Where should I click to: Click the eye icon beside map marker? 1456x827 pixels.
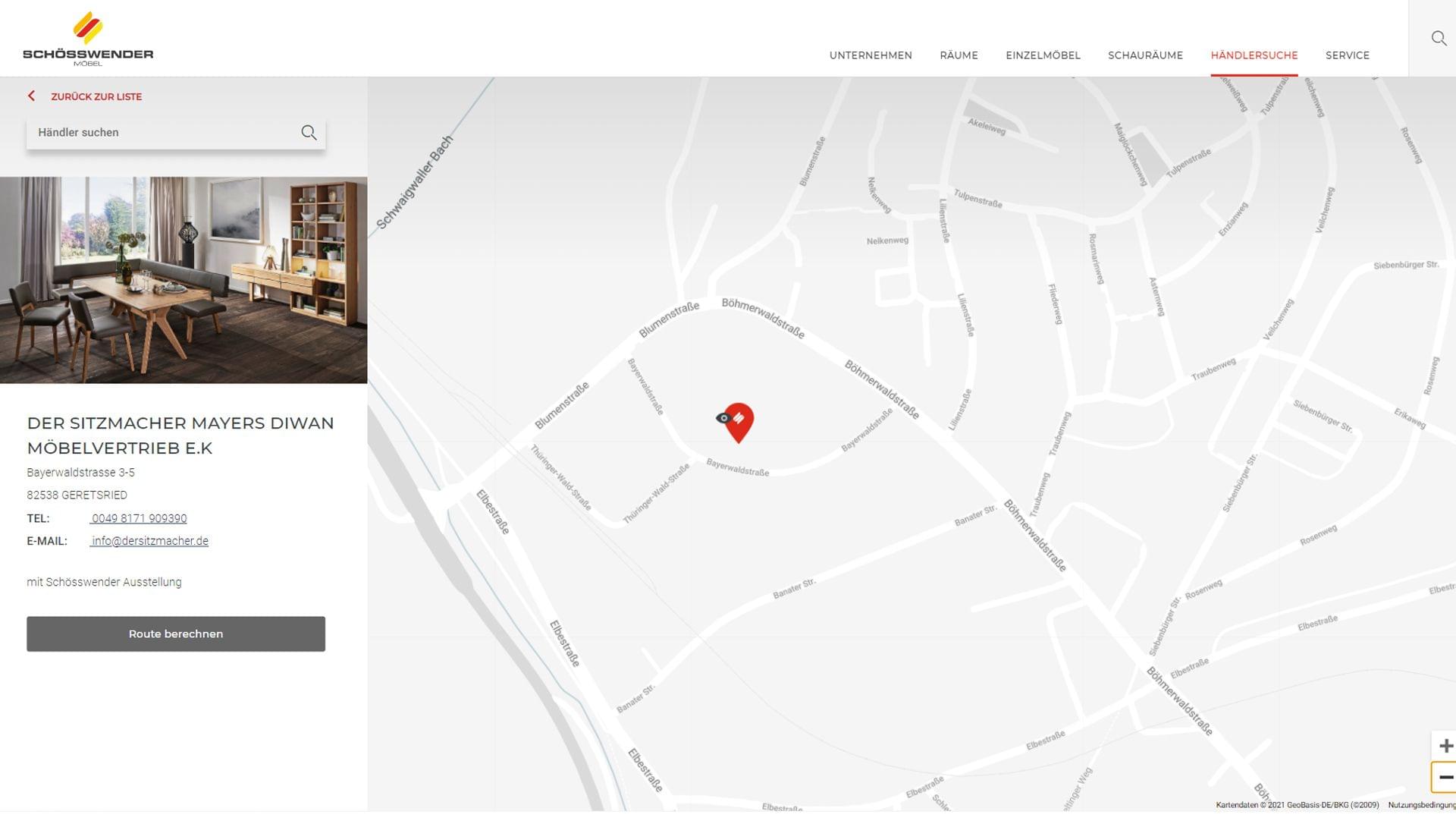click(723, 418)
